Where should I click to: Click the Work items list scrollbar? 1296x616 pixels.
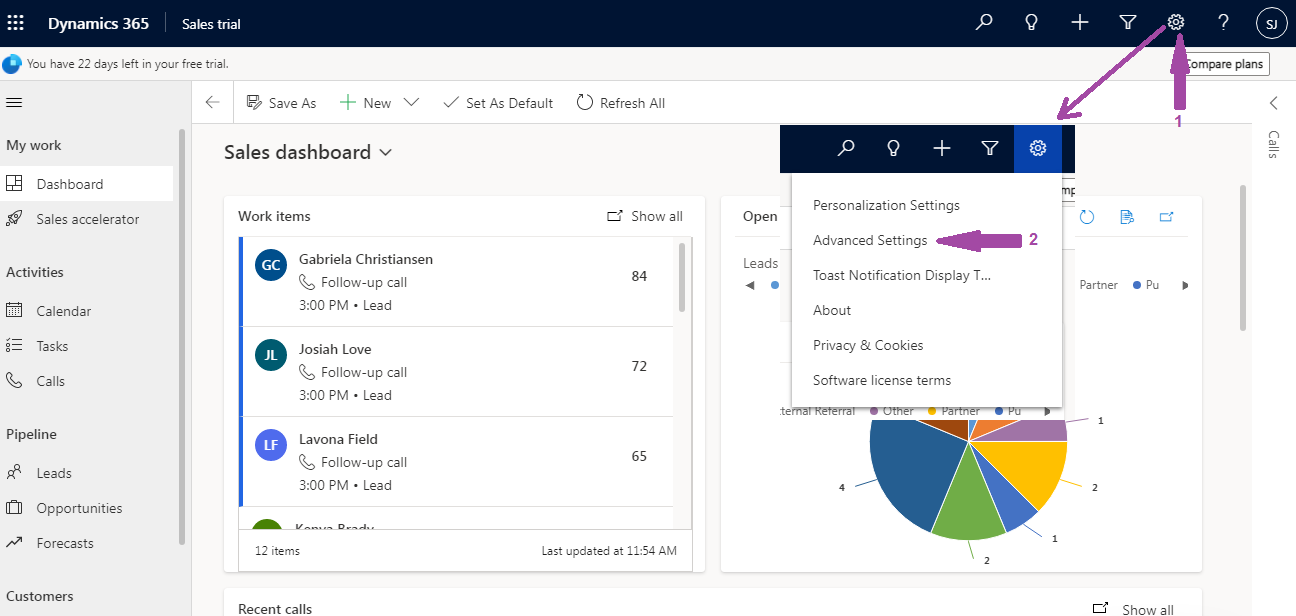click(682, 277)
